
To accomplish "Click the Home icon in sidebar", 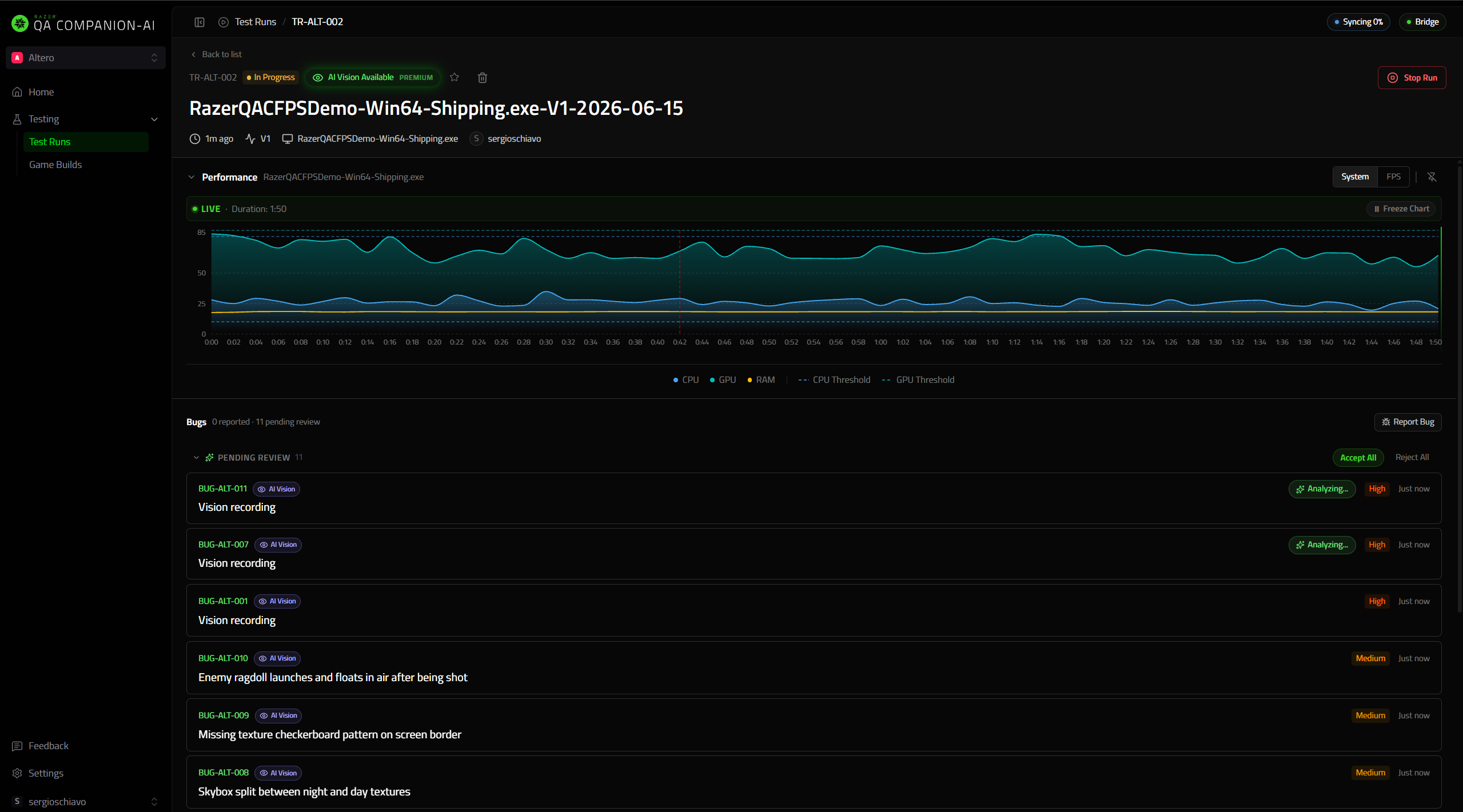I will click(x=17, y=92).
